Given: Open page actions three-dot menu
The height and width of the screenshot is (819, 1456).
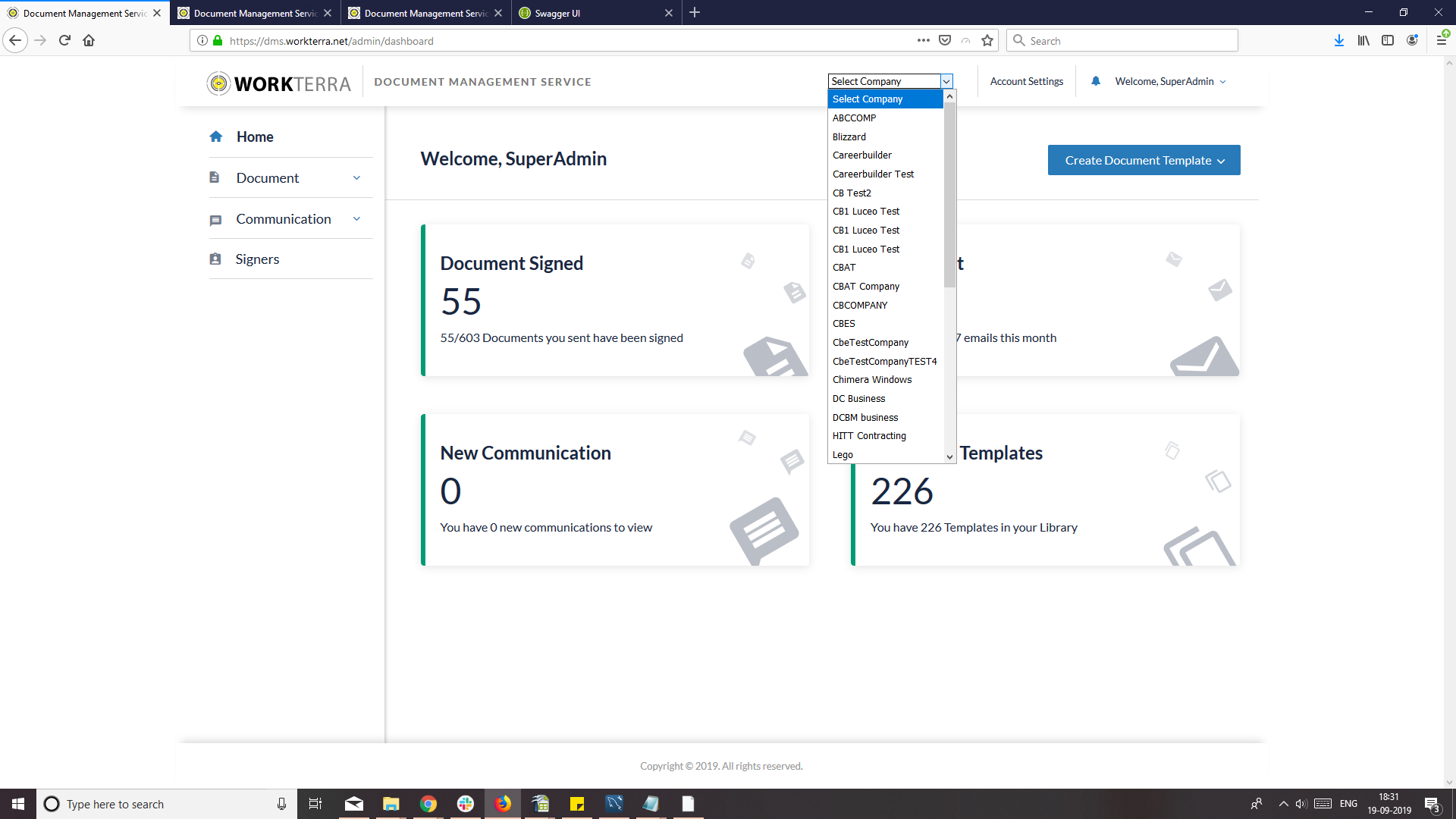Looking at the screenshot, I should point(923,40).
